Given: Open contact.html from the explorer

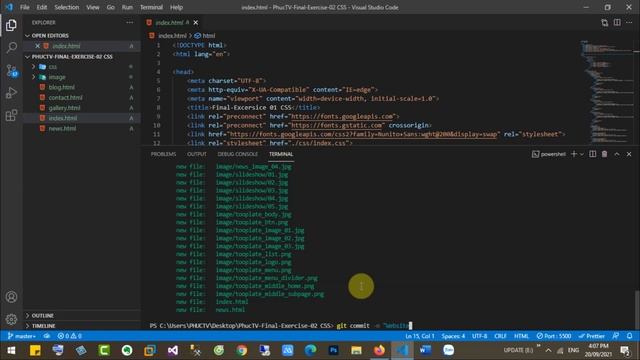Looking at the screenshot, I should [x=65, y=98].
